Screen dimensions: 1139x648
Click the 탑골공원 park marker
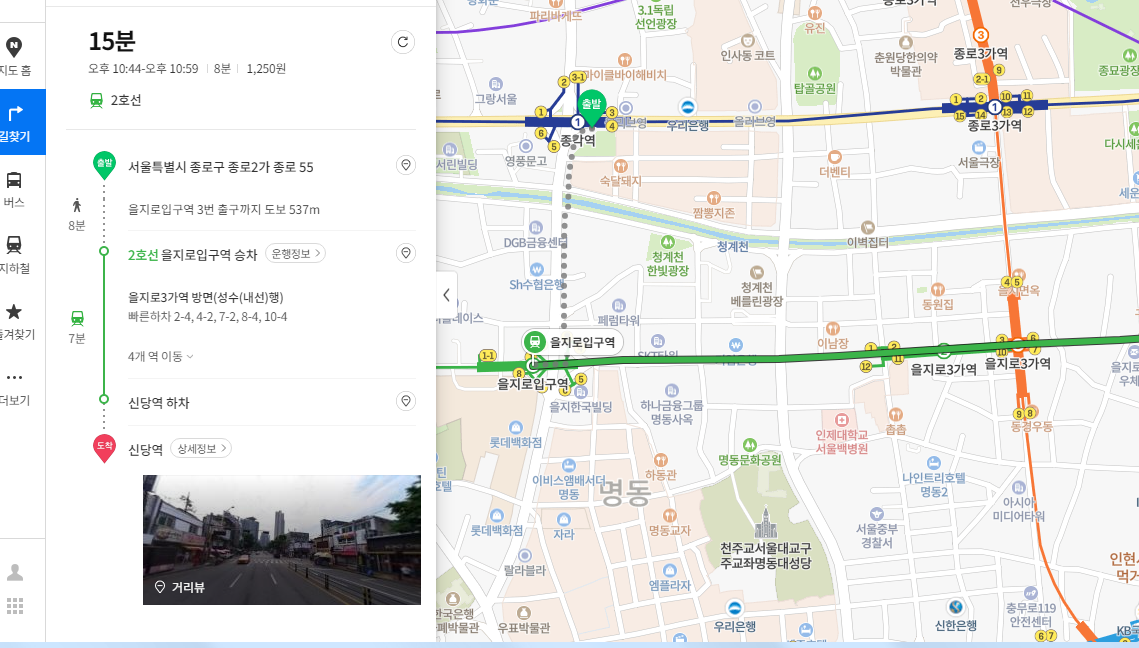[x=814, y=73]
